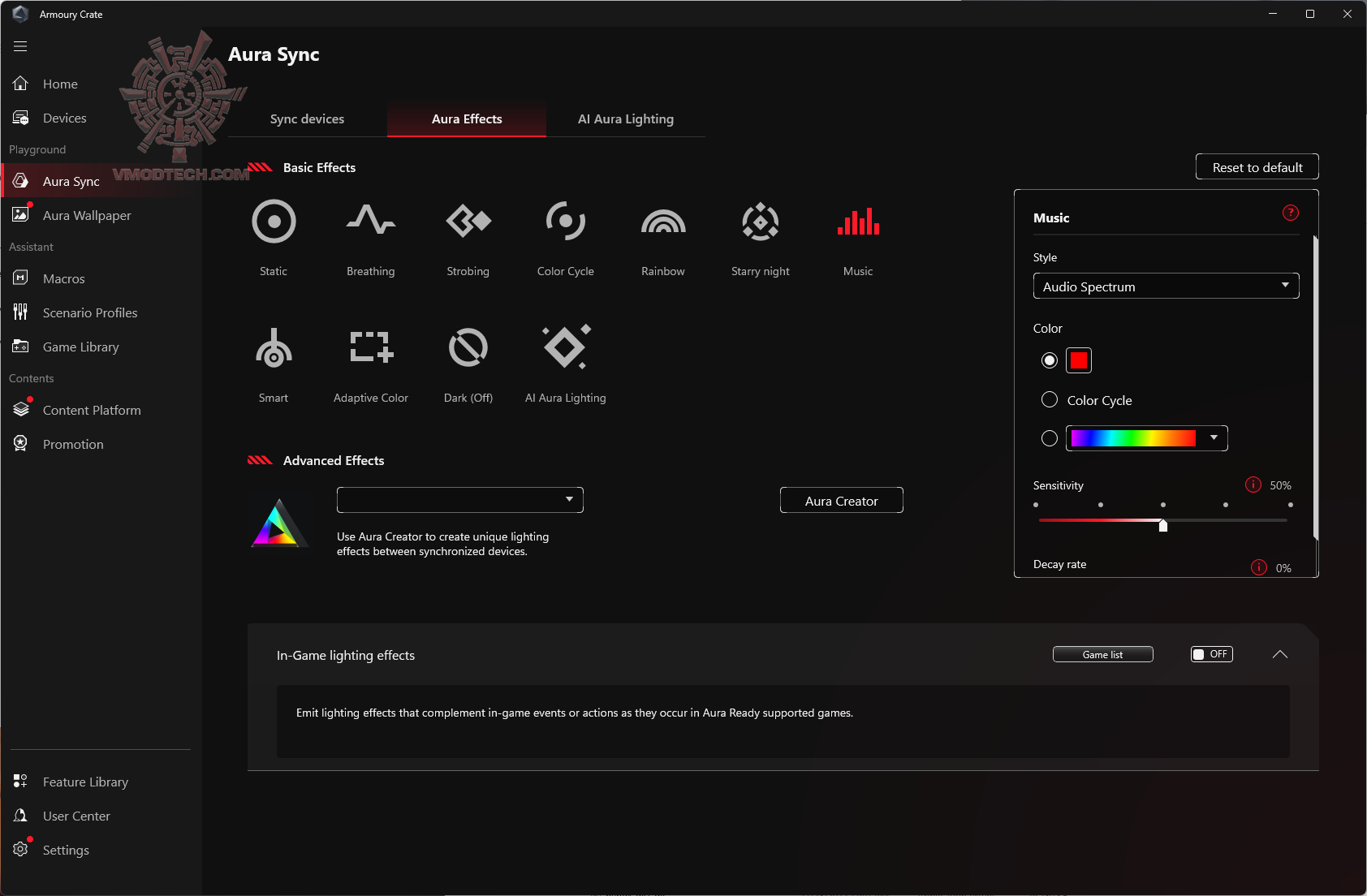This screenshot has height=896, width=1367.
Task: Select the AI Aura Lighting effect icon
Action: [566, 348]
